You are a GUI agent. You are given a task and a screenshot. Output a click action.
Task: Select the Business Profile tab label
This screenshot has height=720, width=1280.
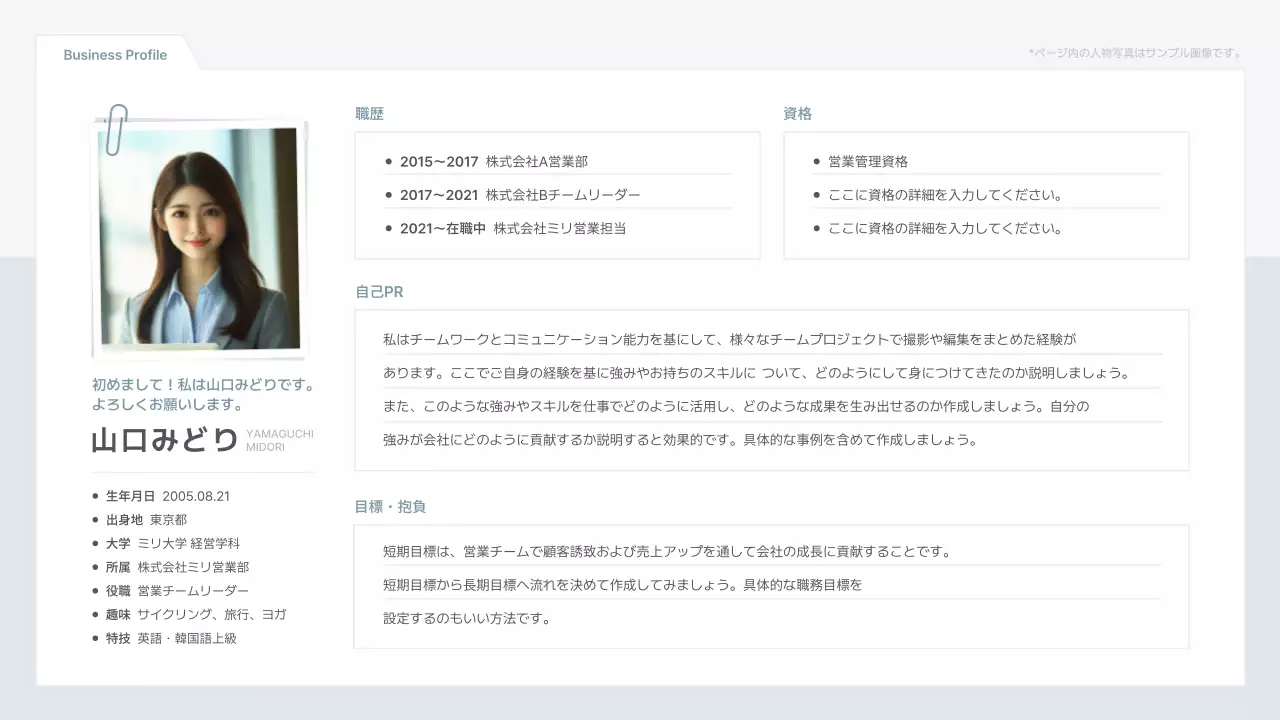click(x=115, y=55)
